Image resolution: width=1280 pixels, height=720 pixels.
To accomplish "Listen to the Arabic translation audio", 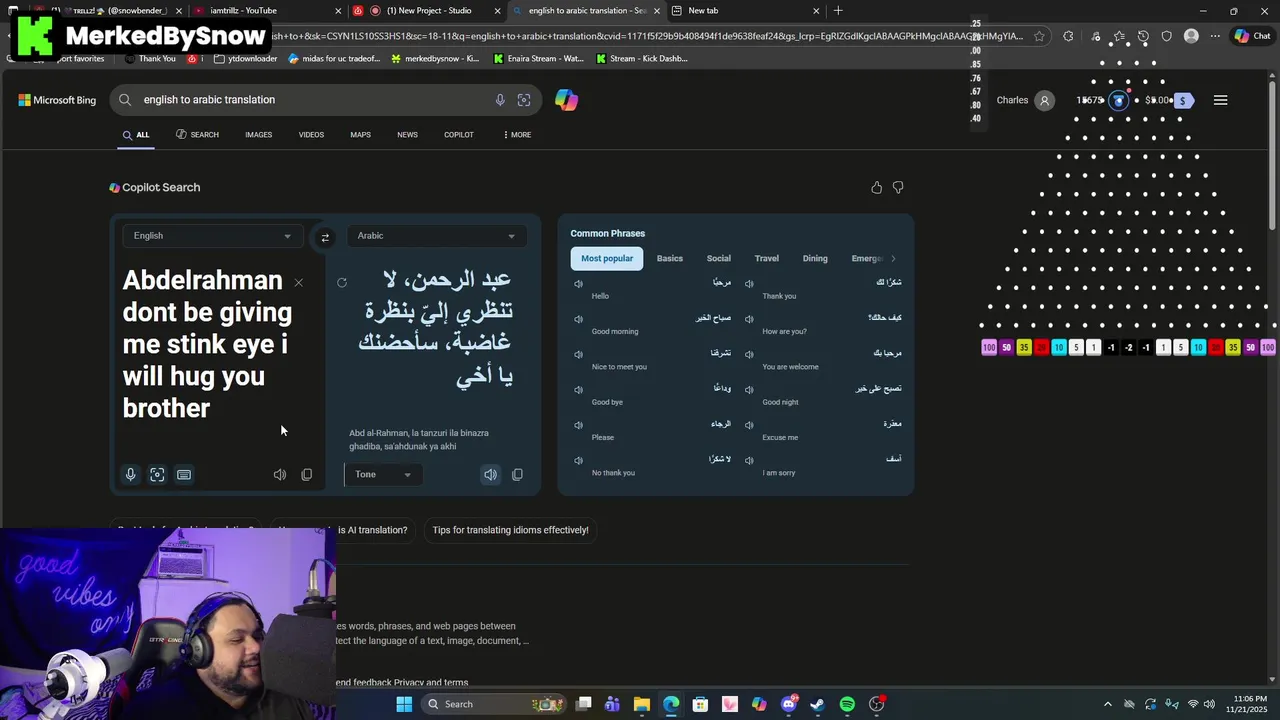I will pos(490,475).
